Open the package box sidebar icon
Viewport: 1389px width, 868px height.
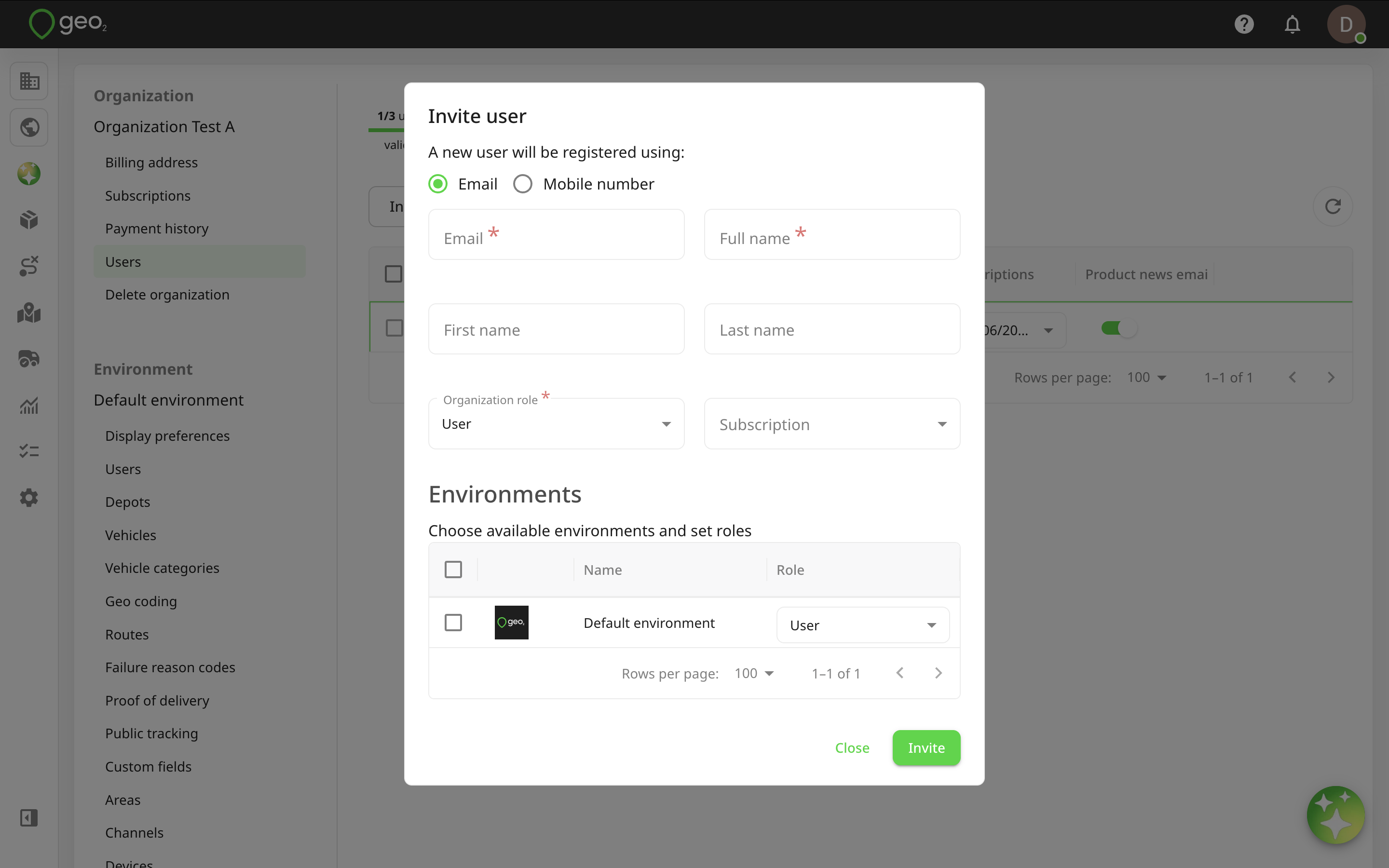[x=29, y=220]
